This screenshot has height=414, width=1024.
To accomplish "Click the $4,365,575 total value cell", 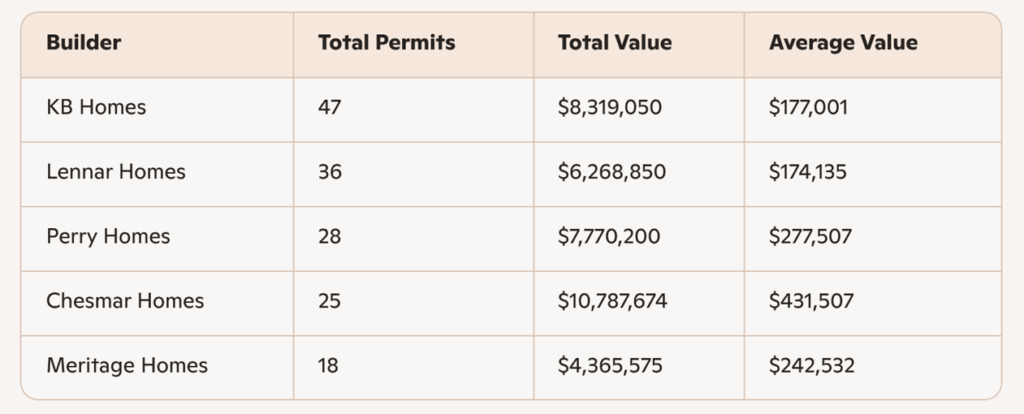I will click(611, 366).
